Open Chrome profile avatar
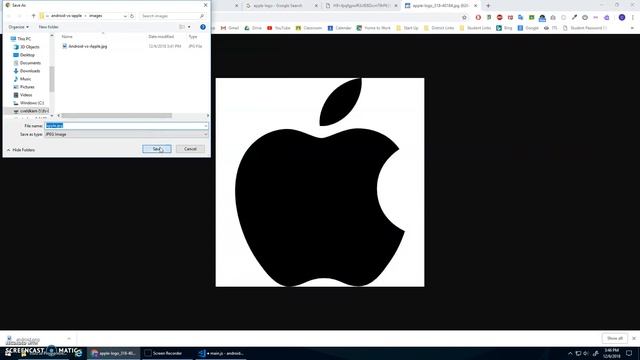 (x=622, y=18)
